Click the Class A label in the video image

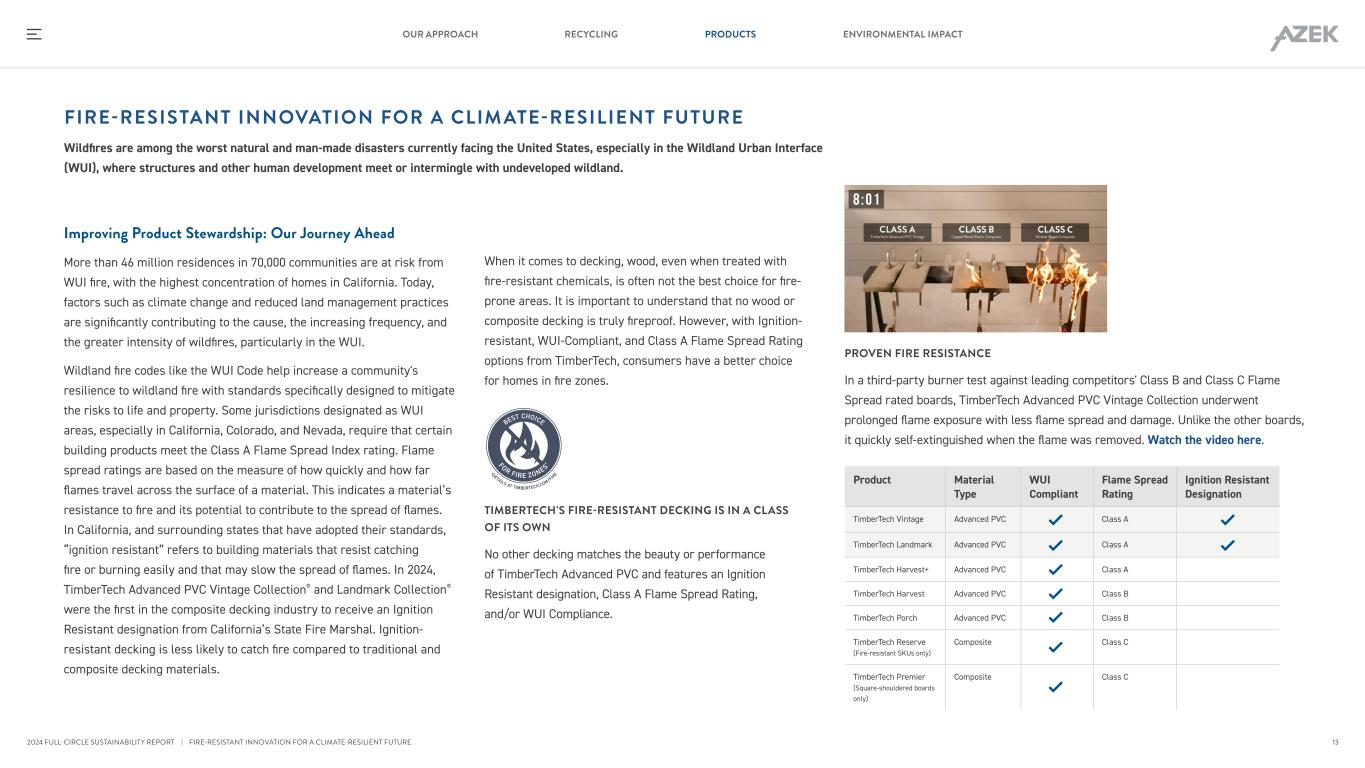[897, 231]
